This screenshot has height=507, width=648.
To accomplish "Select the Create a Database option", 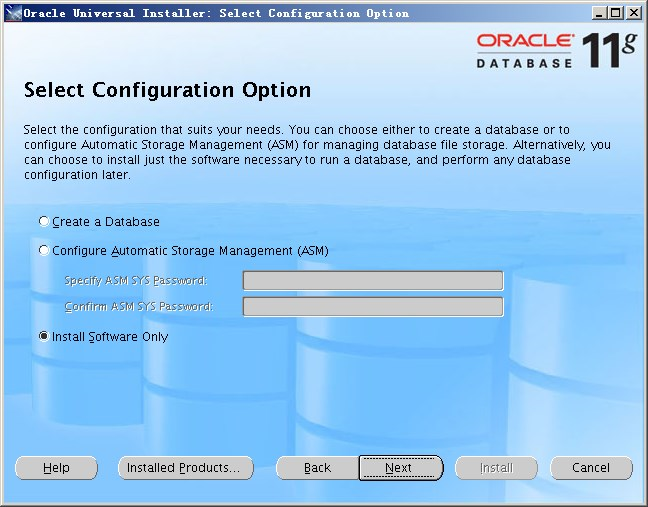I will (x=43, y=222).
